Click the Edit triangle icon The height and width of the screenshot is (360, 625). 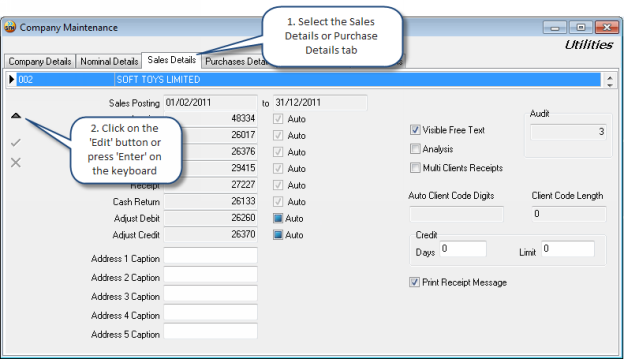[16, 116]
